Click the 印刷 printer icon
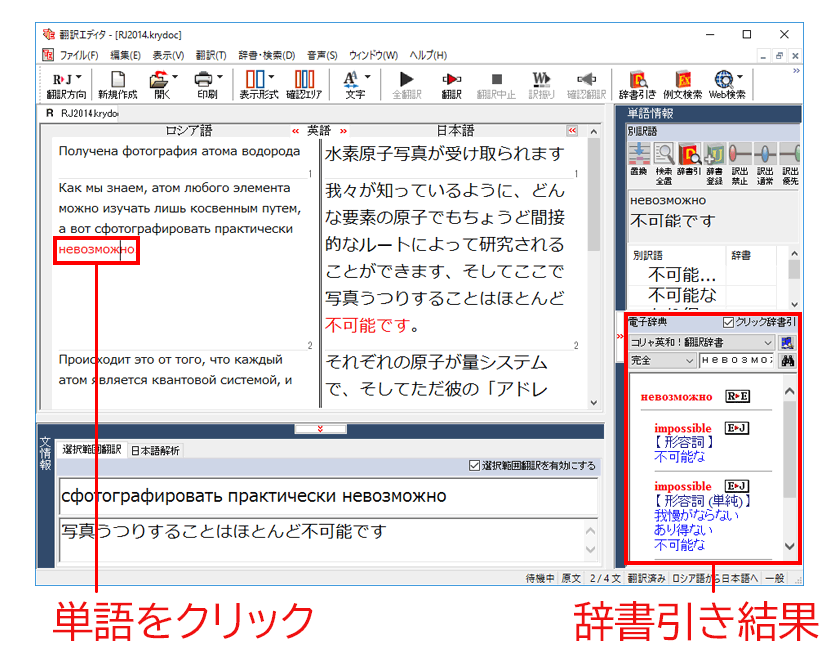Viewport: 840px width, 654px height. 203,80
